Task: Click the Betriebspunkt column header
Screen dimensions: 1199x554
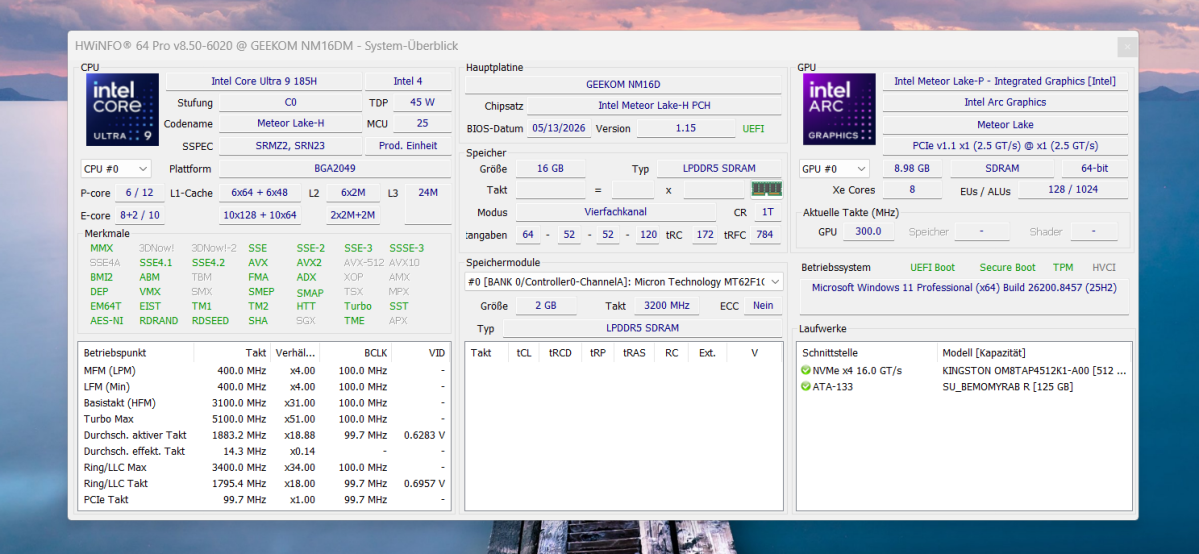Action: tap(136, 353)
